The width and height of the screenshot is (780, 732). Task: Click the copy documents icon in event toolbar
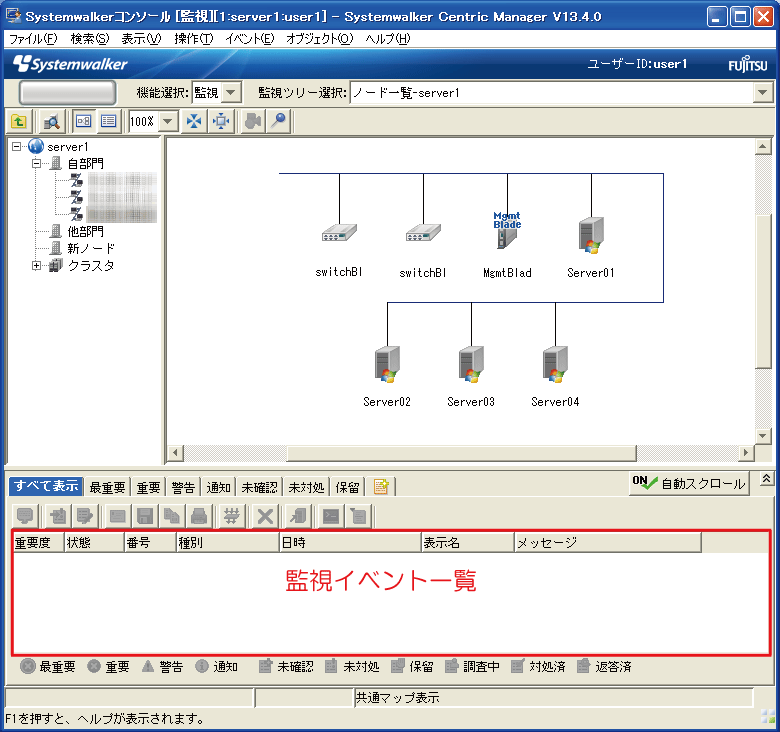[x=172, y=516]
